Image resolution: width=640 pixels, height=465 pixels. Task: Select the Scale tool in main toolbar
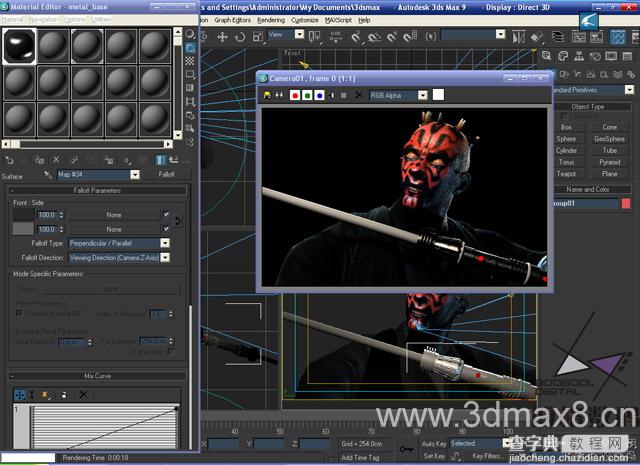point(258,37)
